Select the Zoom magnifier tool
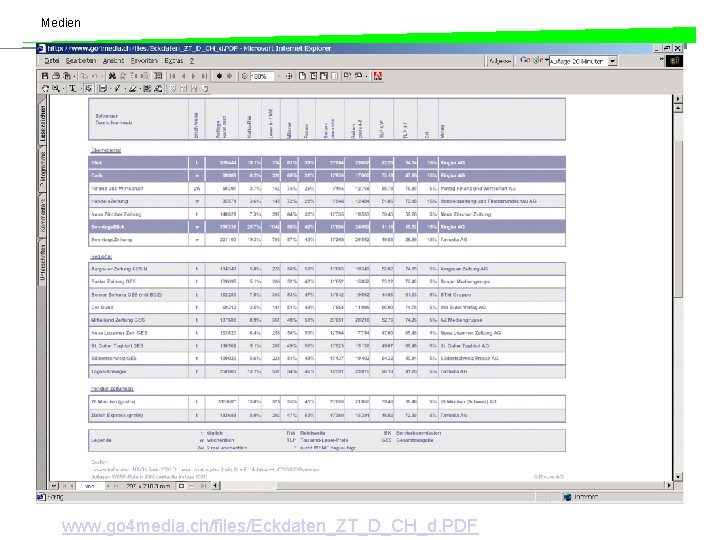 point(56,89)
